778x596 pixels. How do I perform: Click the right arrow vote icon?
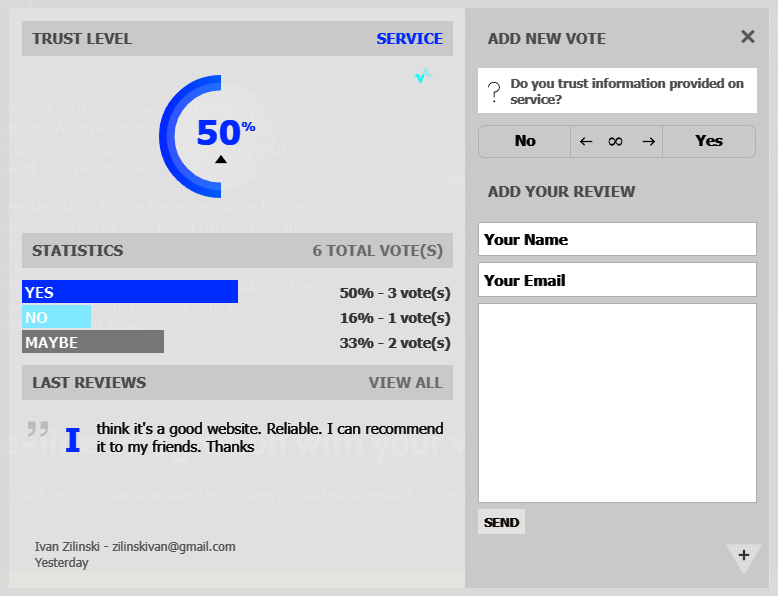click(648, 141)
